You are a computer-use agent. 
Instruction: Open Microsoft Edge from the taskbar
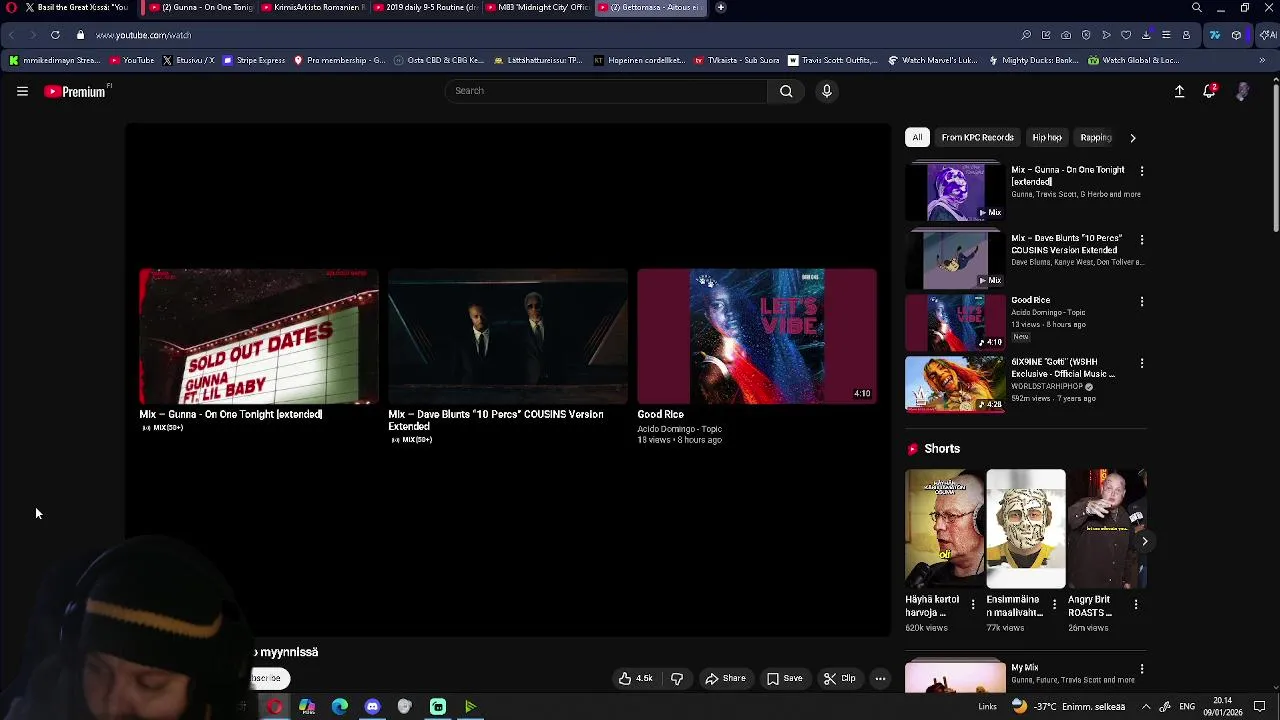[340, 707]
